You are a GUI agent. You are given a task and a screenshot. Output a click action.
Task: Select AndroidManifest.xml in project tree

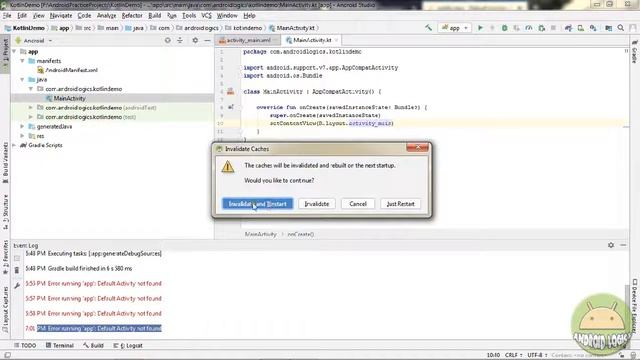[68, 70]
